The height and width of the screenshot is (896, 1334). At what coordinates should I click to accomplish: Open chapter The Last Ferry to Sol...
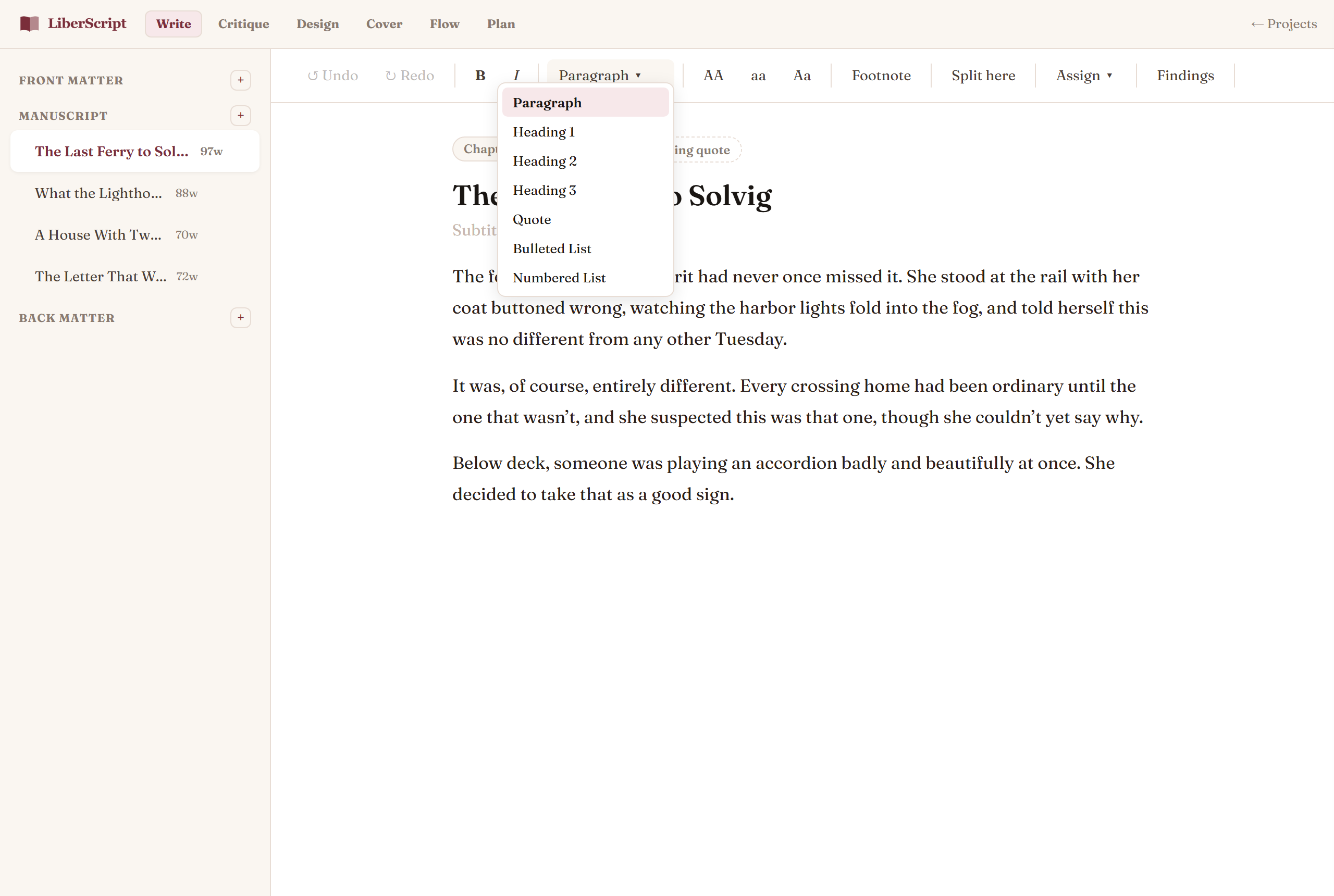(x=135, y=152)
